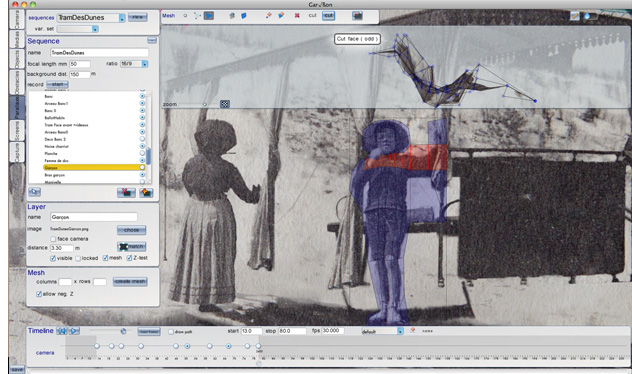This screenshot has height=374, width=632.
Task: Toggle the highlighted 'cut' face button
Action: coord(328,16)
